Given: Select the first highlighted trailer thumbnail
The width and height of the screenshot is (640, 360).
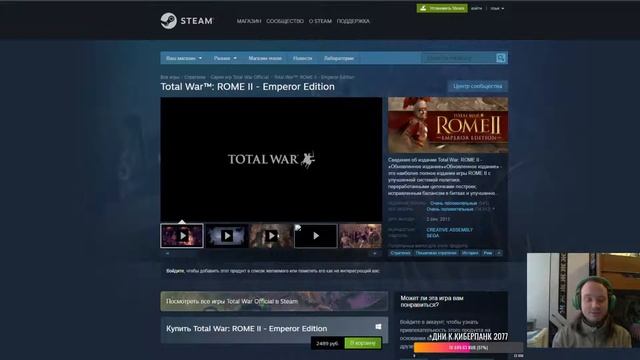Looking at the screenshot, I should [182, 236].
